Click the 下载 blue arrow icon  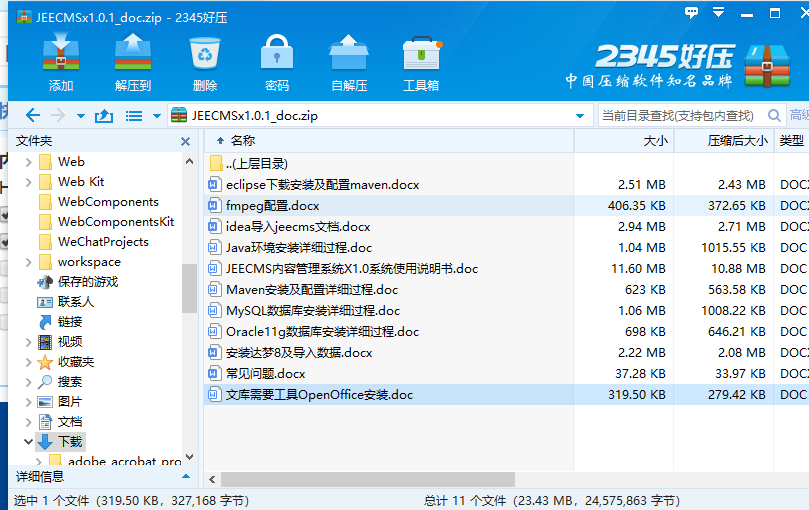(x=45, y=442)
